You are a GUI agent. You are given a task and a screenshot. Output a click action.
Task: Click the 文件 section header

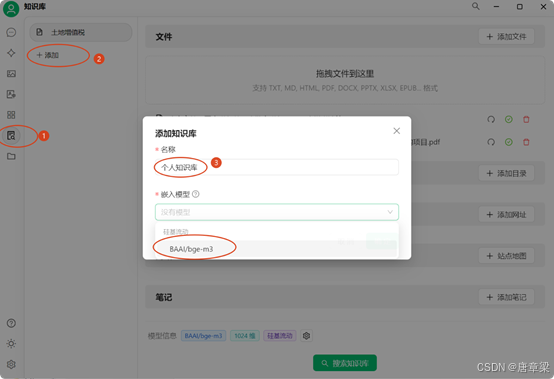pyautogui.click(x=164, y=37)
